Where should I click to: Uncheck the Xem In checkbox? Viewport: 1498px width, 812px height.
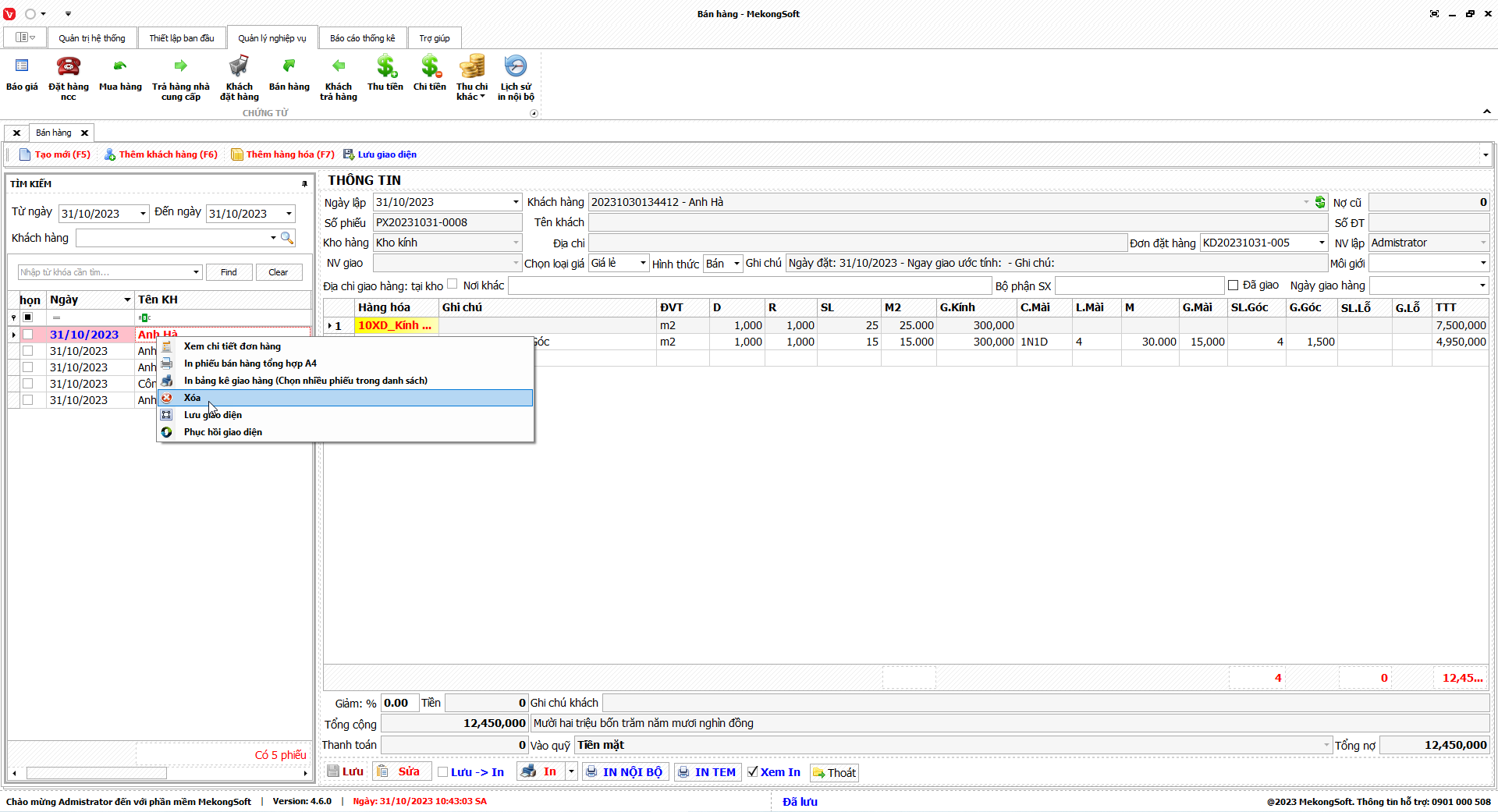753,771
